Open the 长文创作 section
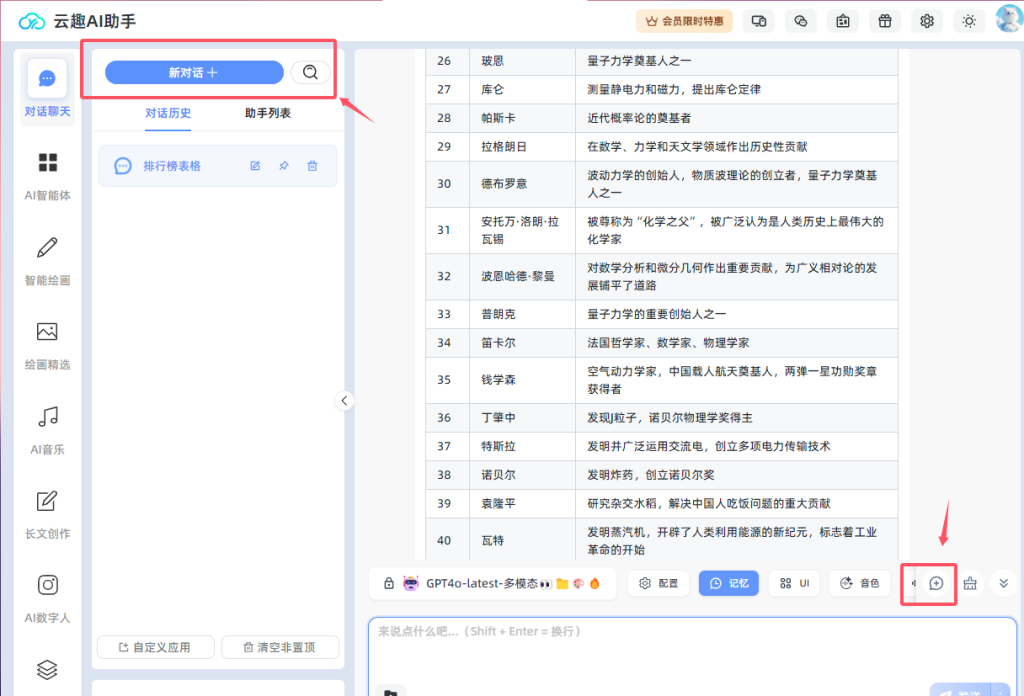The height and width of the screenshot is (696, 1024). click(47, 514)
